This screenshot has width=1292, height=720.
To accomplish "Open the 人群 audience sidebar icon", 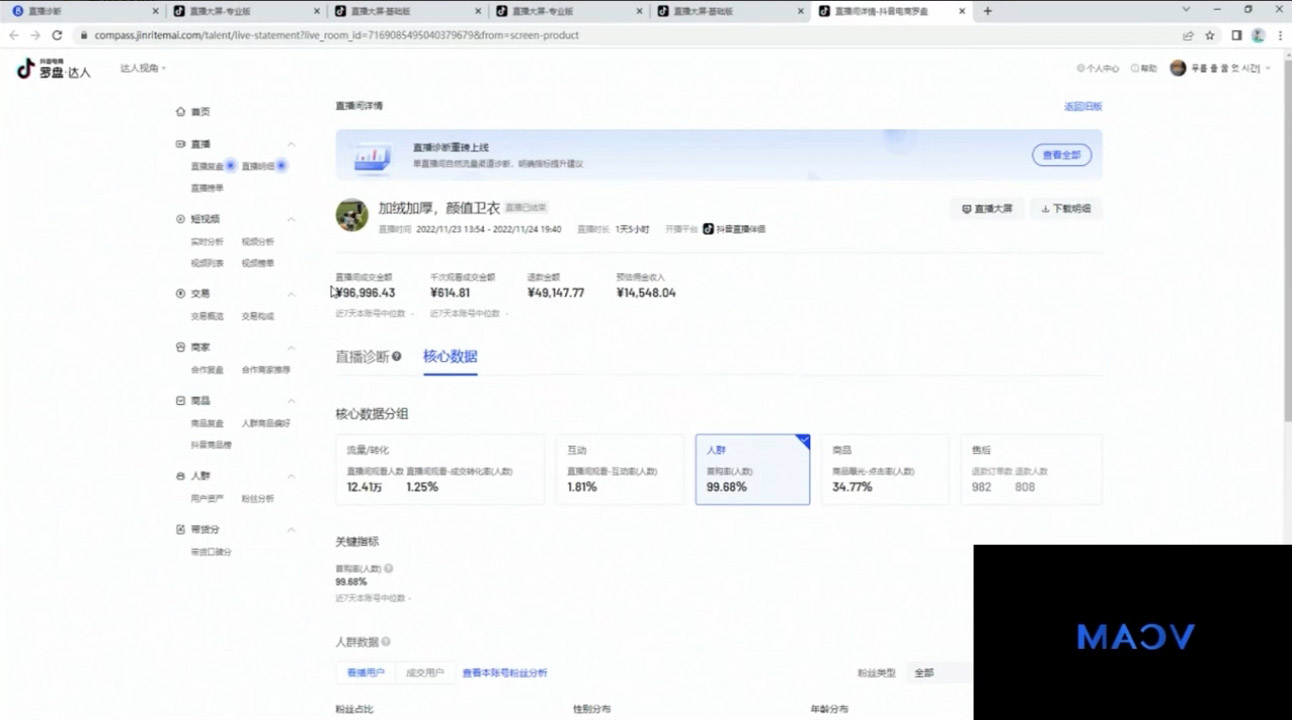I will [x=181, y=475].
